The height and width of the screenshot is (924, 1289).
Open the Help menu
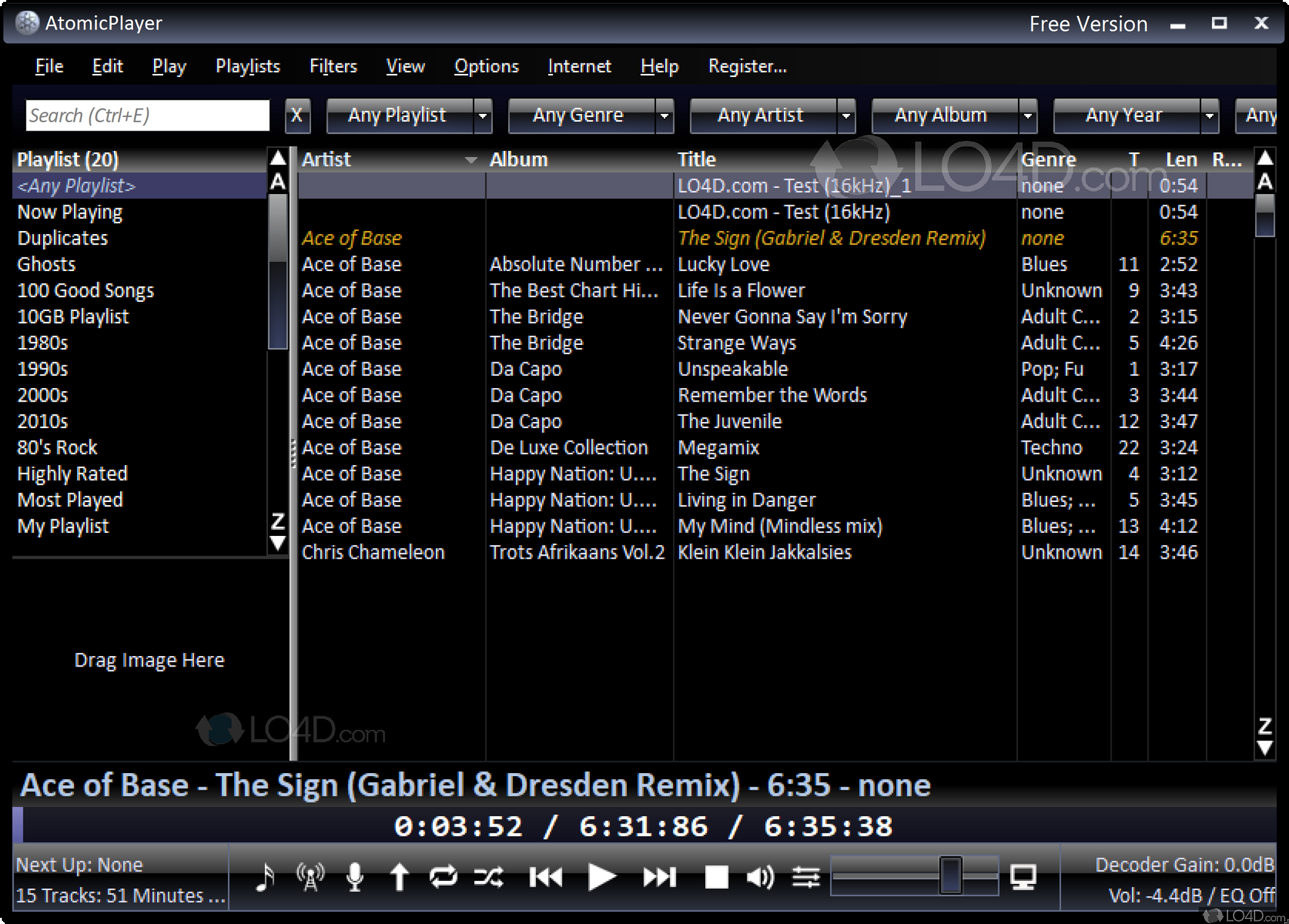click(660, 66)
